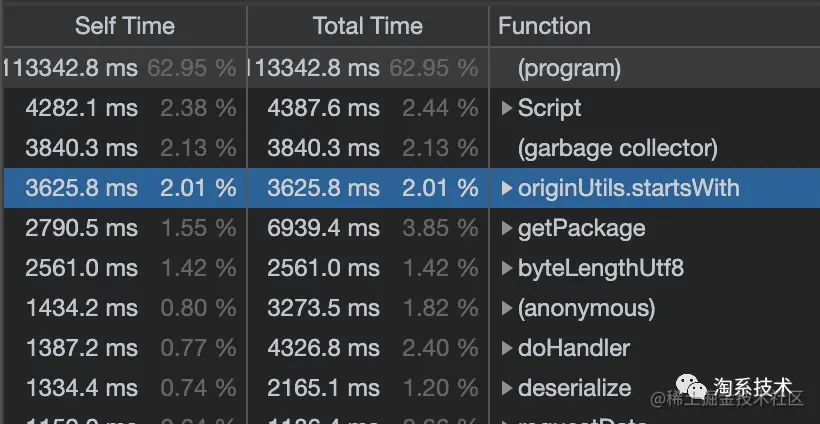Expand the (anonymous) function row
This screenshot has height=424, width=820.
pyautogui.click(x=507, y=308)
